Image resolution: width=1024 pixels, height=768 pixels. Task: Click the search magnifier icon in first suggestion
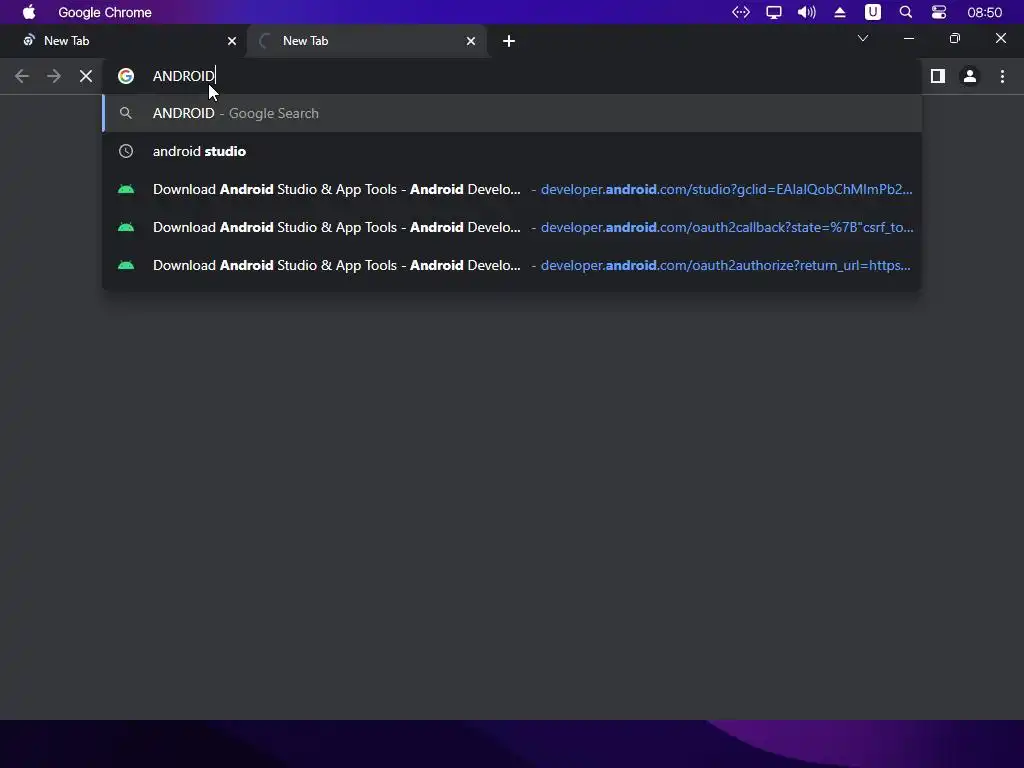click(x=126, y=113)
